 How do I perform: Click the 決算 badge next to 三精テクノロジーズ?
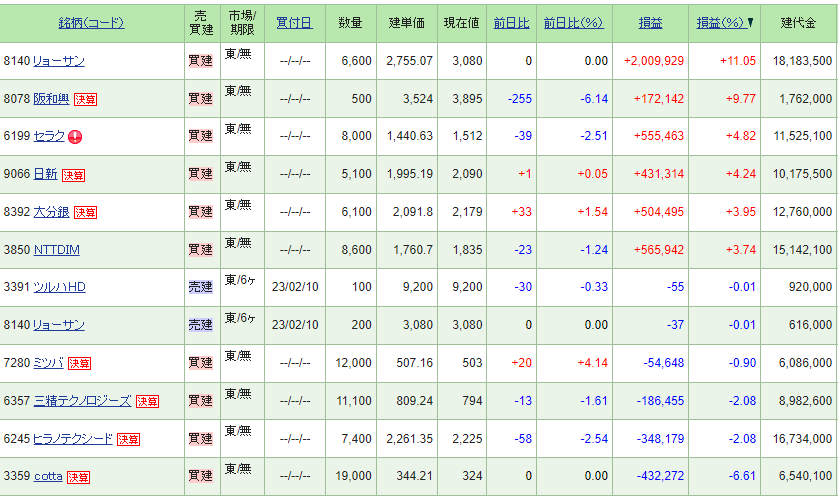pos(148,401)
